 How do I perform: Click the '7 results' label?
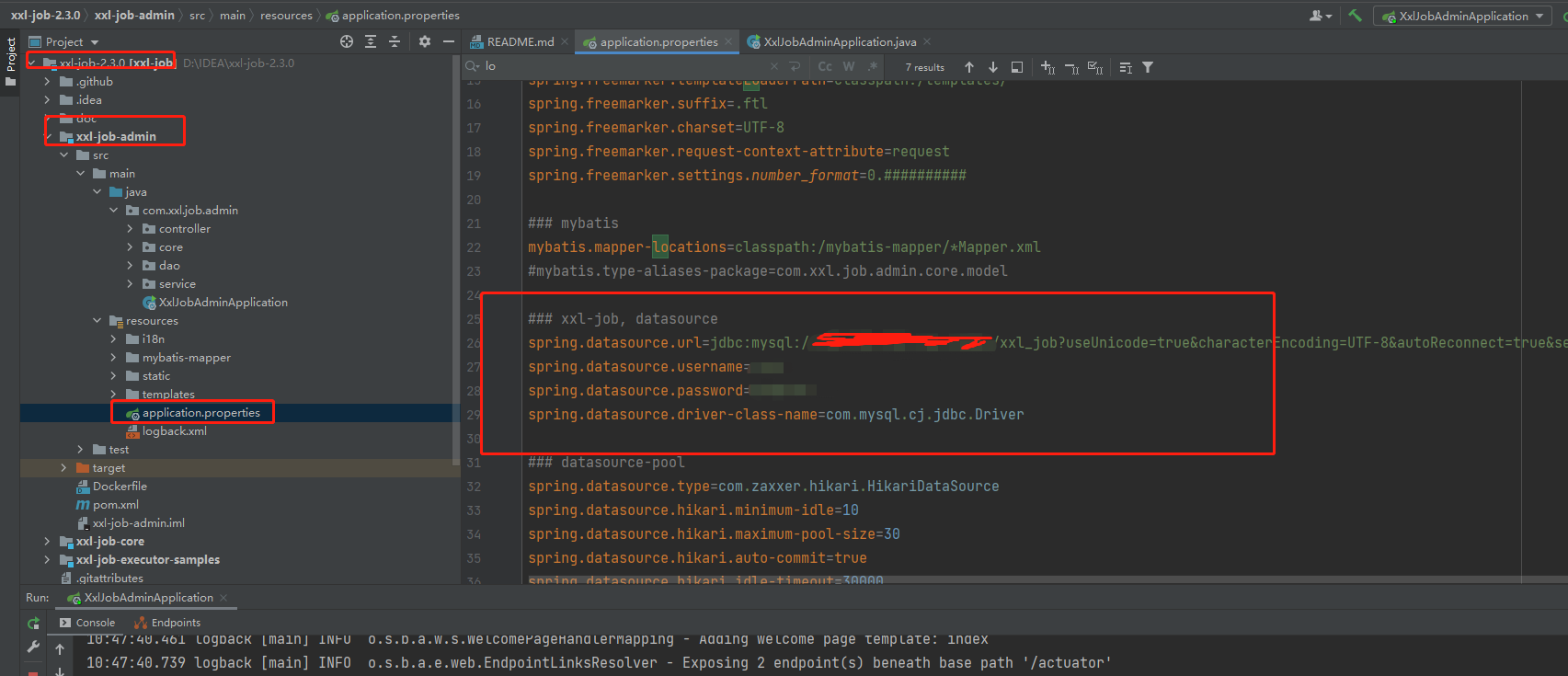click(x=924, y=67)
